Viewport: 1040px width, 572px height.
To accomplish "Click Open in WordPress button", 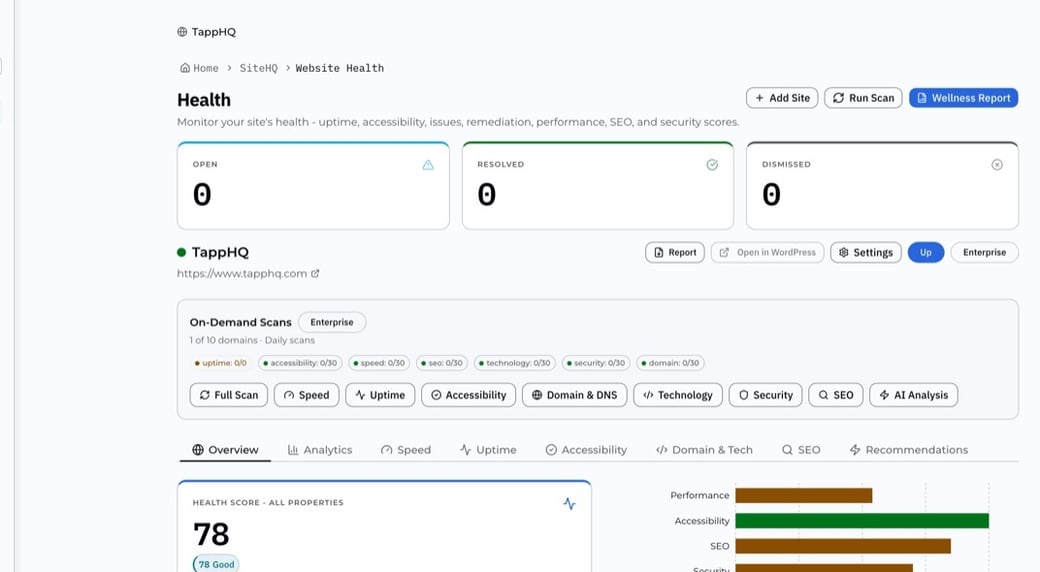I will [767, 252].
